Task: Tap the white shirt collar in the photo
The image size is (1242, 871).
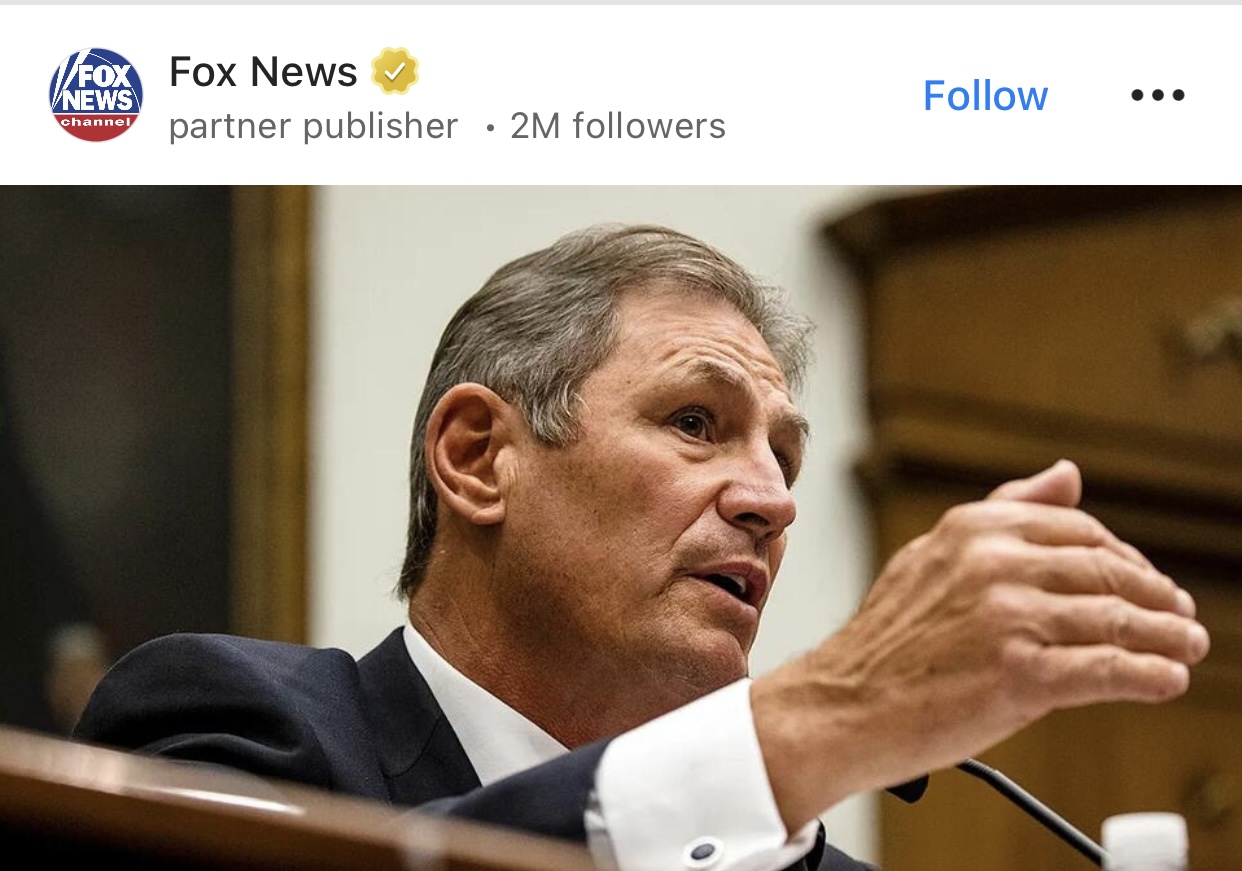Action: 470,700
